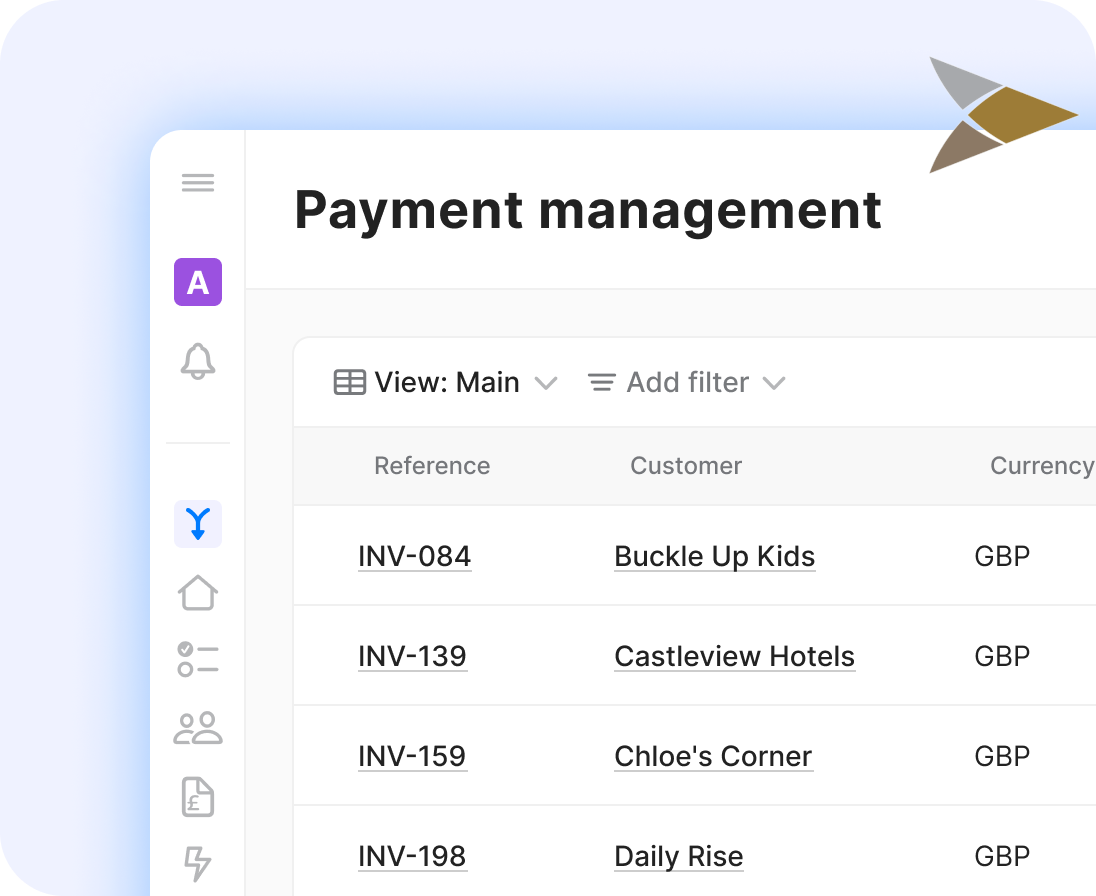
Task: Click the lightning bolt automation icon
Action: pyautogui.click(x=198, y=863)
